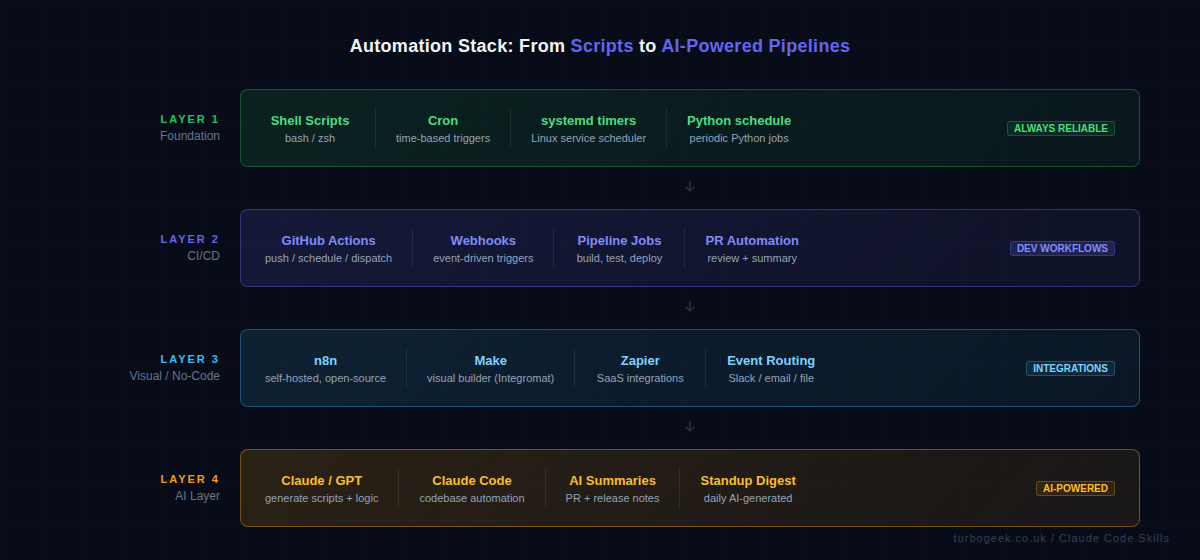Select 'codebase automation' text

(472, 498)
